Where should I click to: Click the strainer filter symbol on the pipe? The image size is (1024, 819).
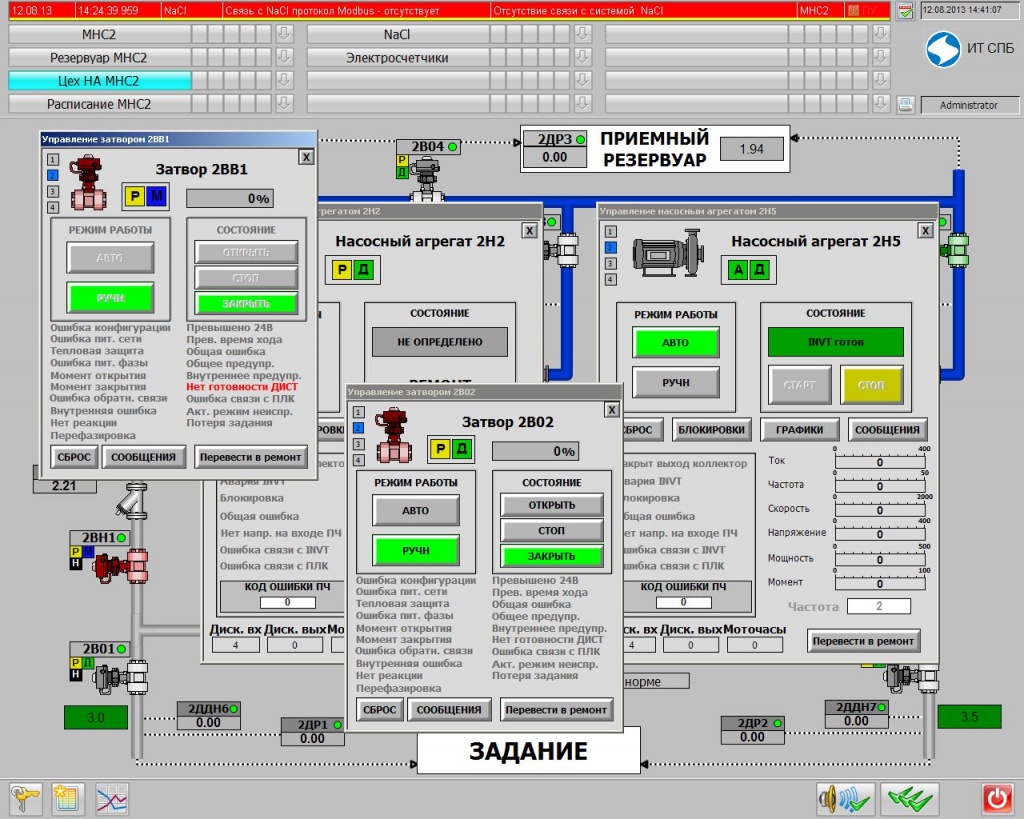(x=131, y=502)
